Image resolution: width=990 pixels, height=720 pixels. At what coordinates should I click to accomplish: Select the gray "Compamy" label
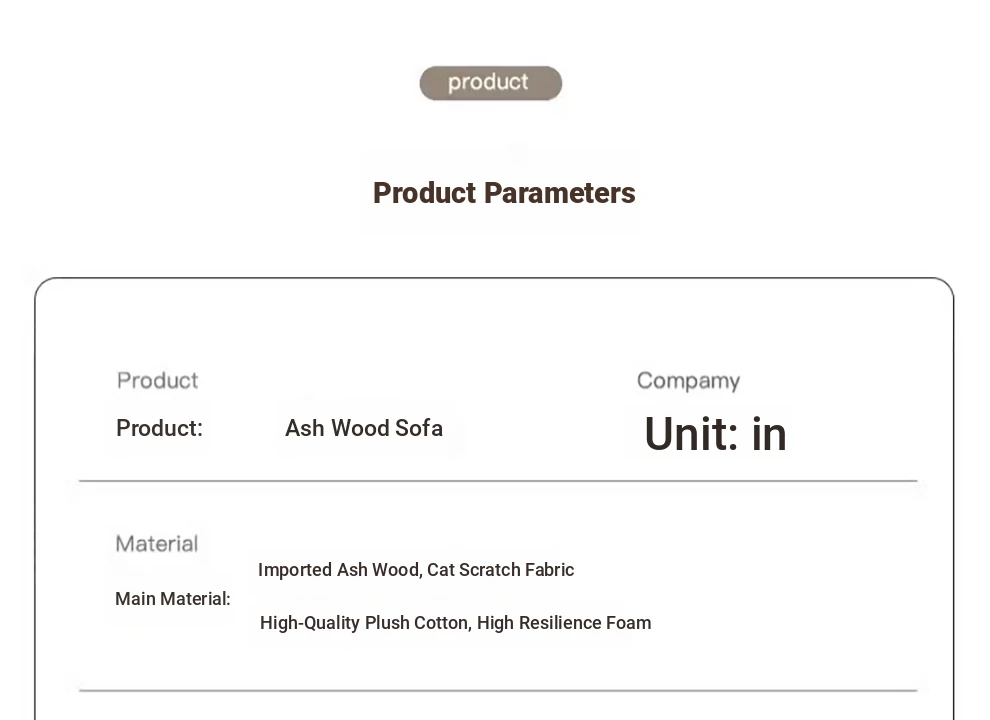[x=688, y=381]
